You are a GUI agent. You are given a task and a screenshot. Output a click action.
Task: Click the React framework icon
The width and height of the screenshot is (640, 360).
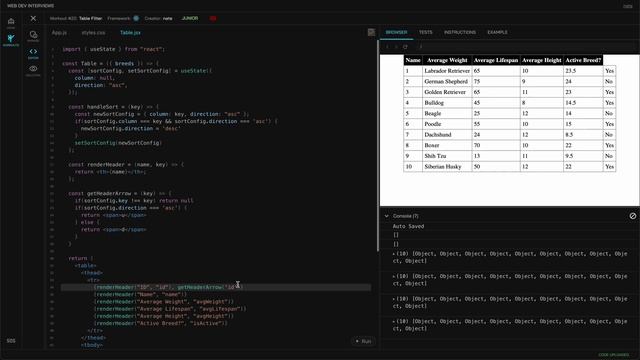[x=136, y=18]
